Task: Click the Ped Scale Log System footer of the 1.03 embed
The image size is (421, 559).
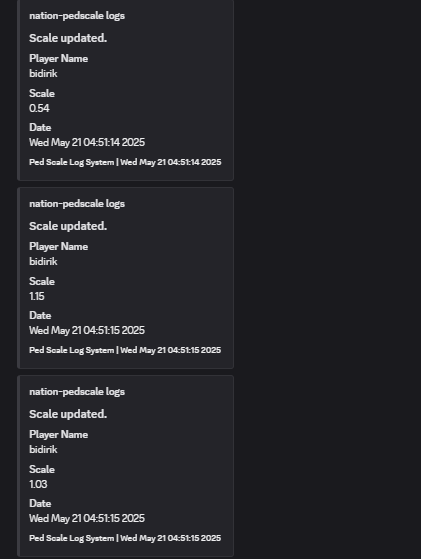Action: pyautogui.click(x=125, y=538)
